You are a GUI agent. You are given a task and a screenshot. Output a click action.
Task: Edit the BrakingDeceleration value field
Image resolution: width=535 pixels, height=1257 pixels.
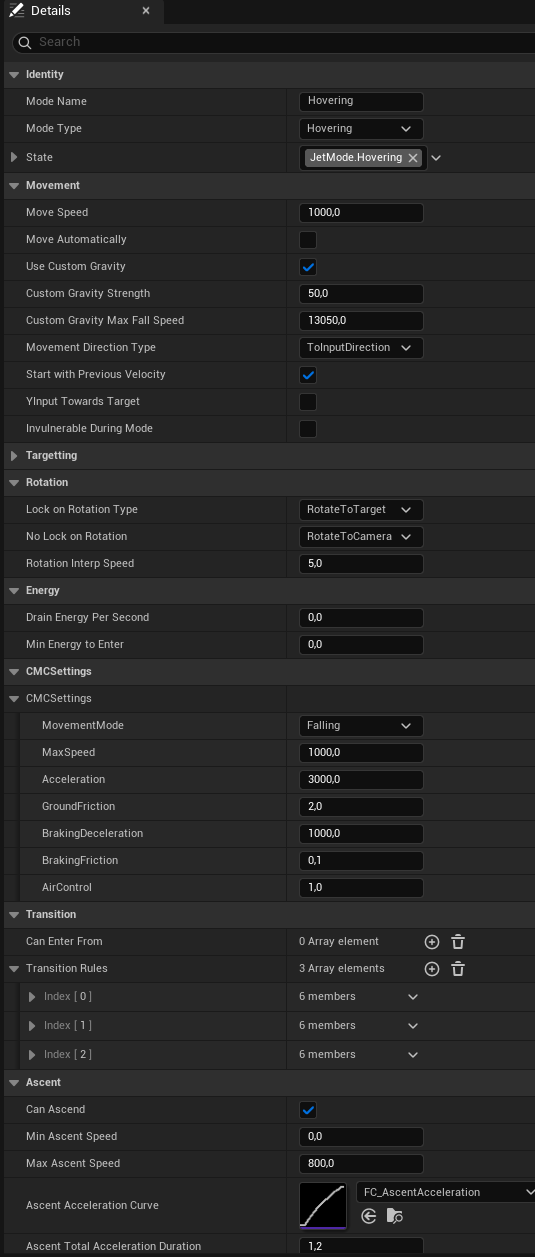tap(361, 834)
